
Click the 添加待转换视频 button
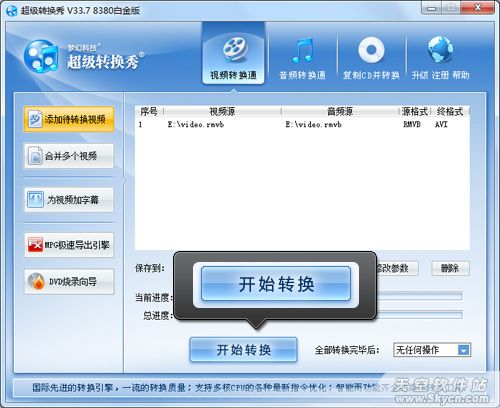(69, 119)
